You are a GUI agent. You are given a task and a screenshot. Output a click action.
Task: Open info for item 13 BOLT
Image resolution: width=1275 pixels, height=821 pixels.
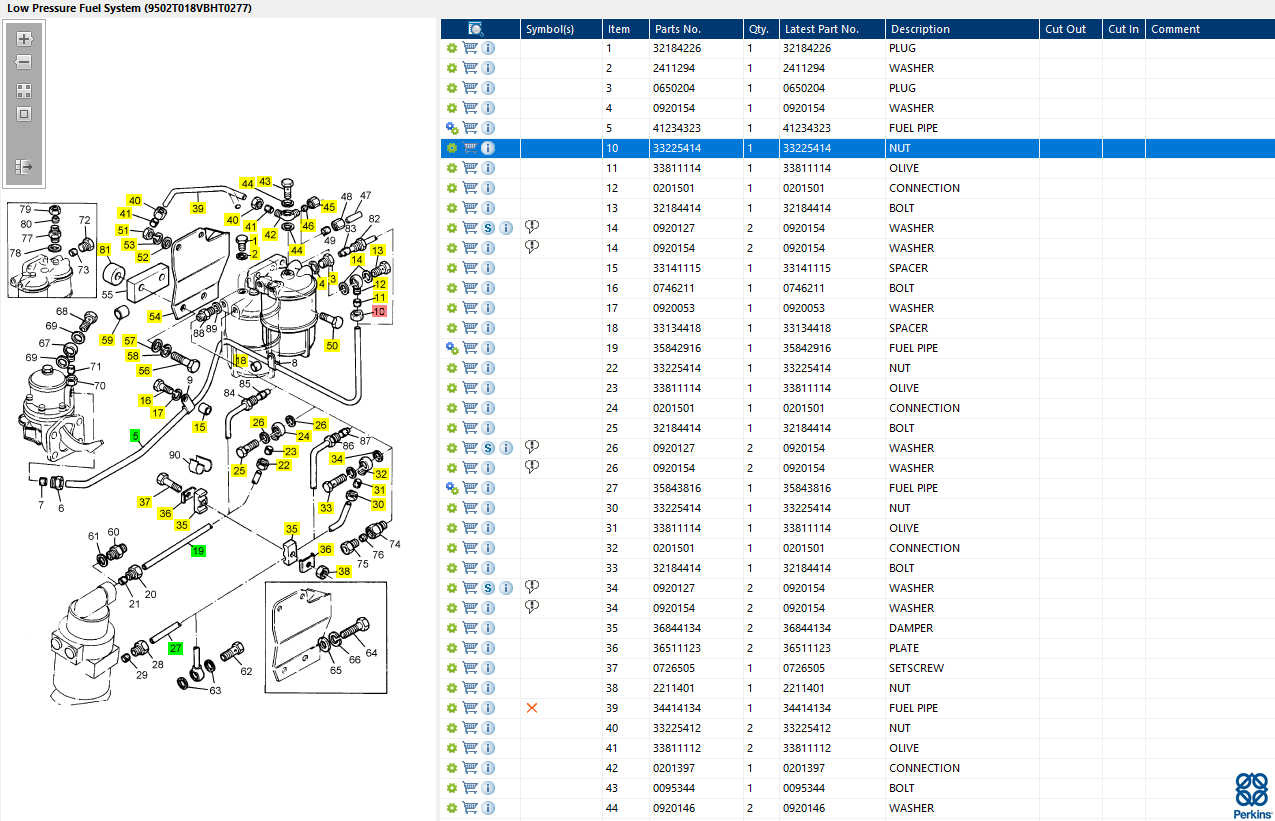tap(488, 208)
